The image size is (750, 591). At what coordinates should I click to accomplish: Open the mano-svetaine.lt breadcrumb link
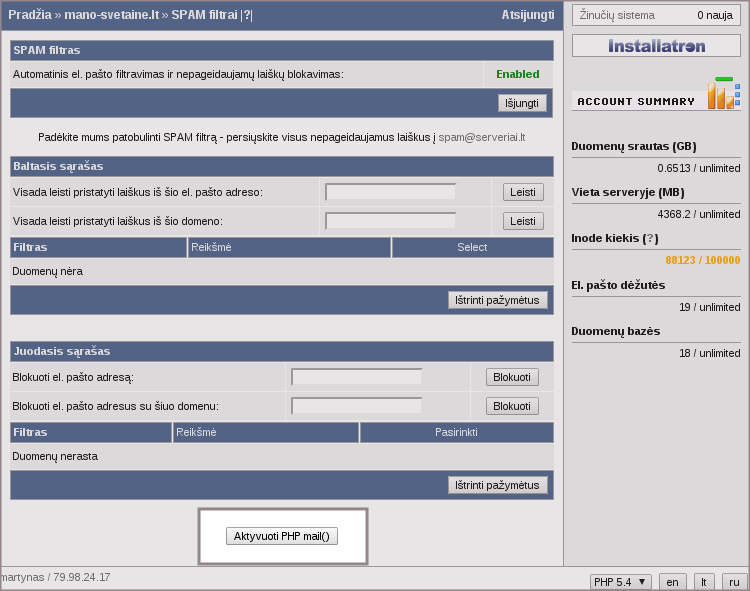coord(111,15)
